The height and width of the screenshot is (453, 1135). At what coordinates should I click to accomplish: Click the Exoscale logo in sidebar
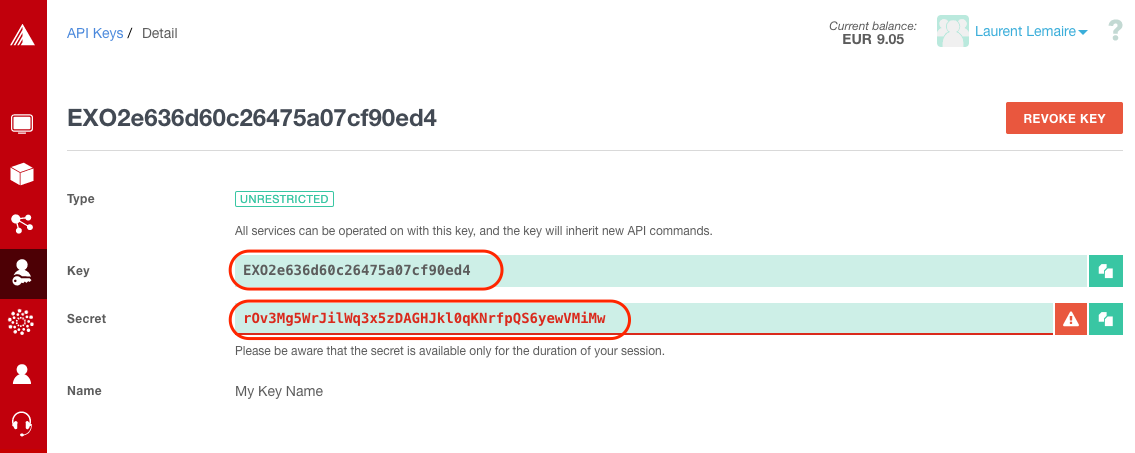click(x=23, y=34)
